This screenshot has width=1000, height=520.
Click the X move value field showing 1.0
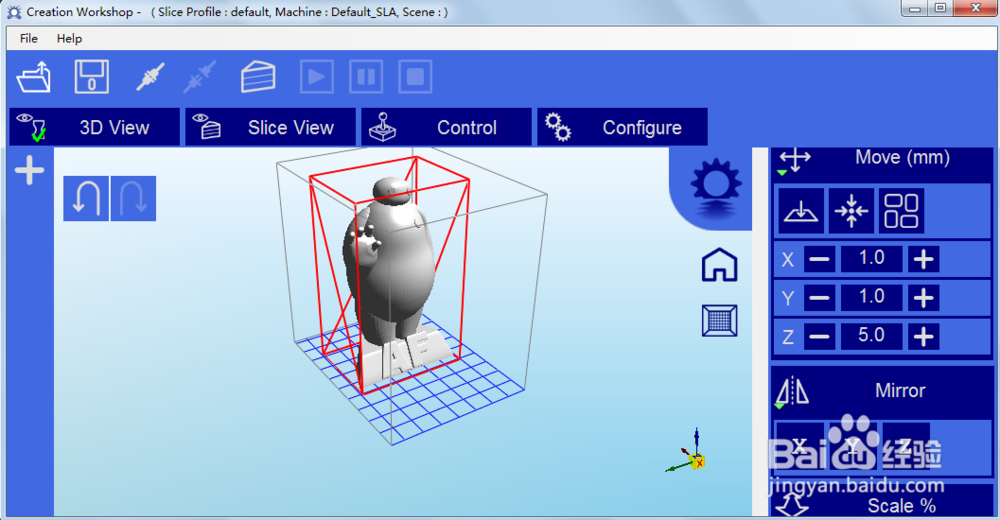click(x=871, y=259)
